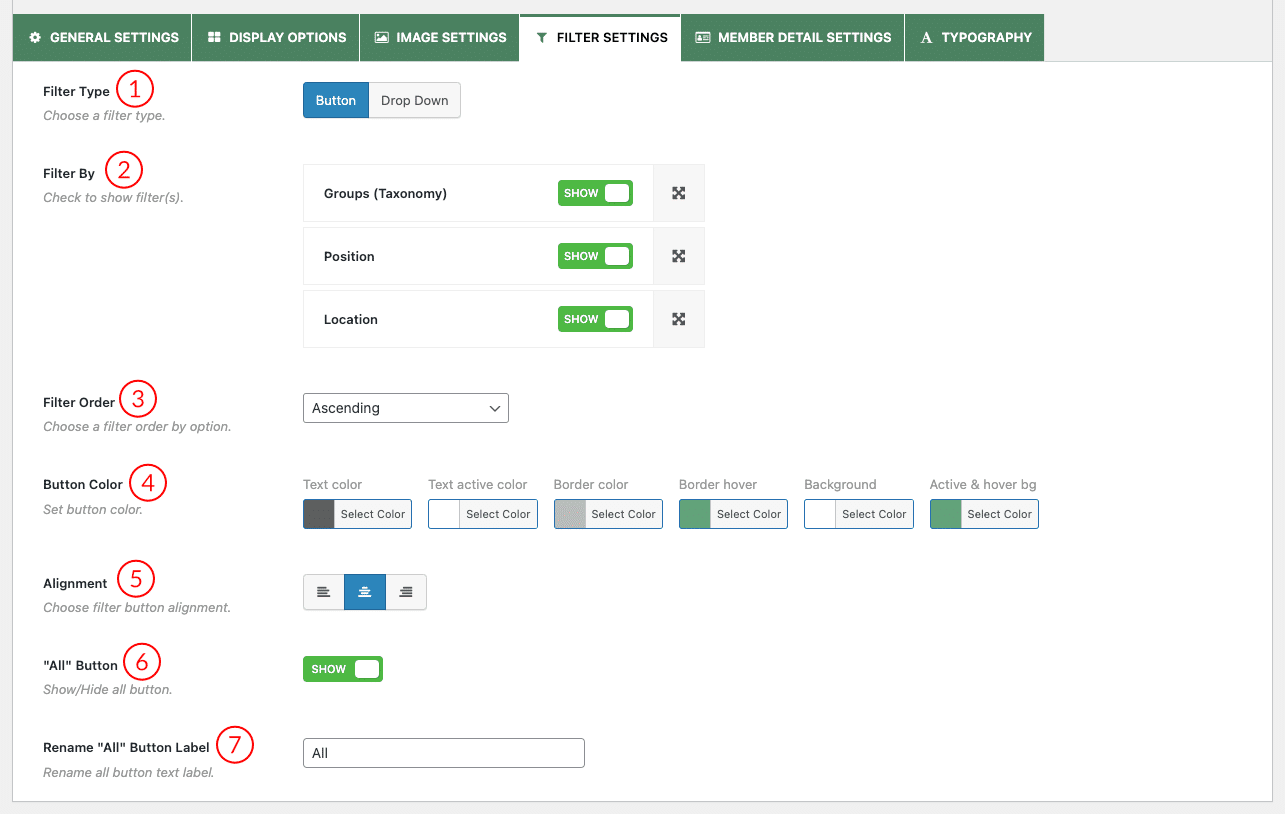Click the "Filter Type" setting label
This screenshot has height=814, width=1285.
point(76,91)
